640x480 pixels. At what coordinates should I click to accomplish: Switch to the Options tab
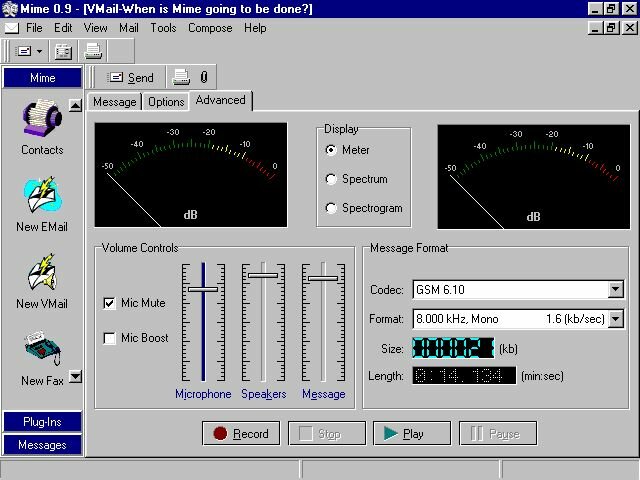166,102
